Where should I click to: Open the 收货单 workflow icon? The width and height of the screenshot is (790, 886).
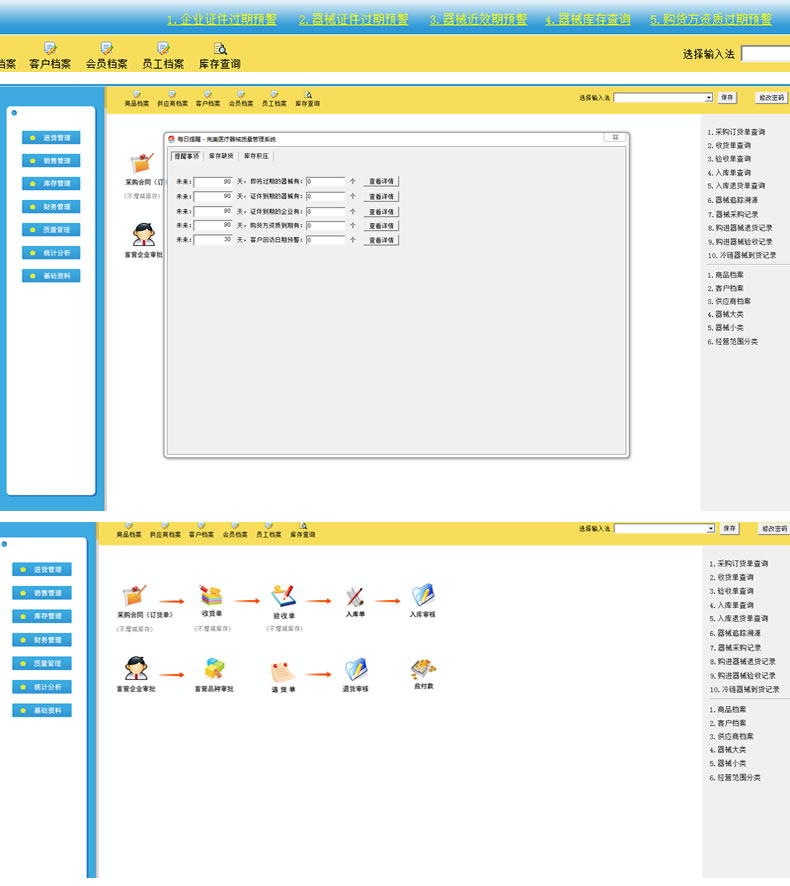point(210,596)
